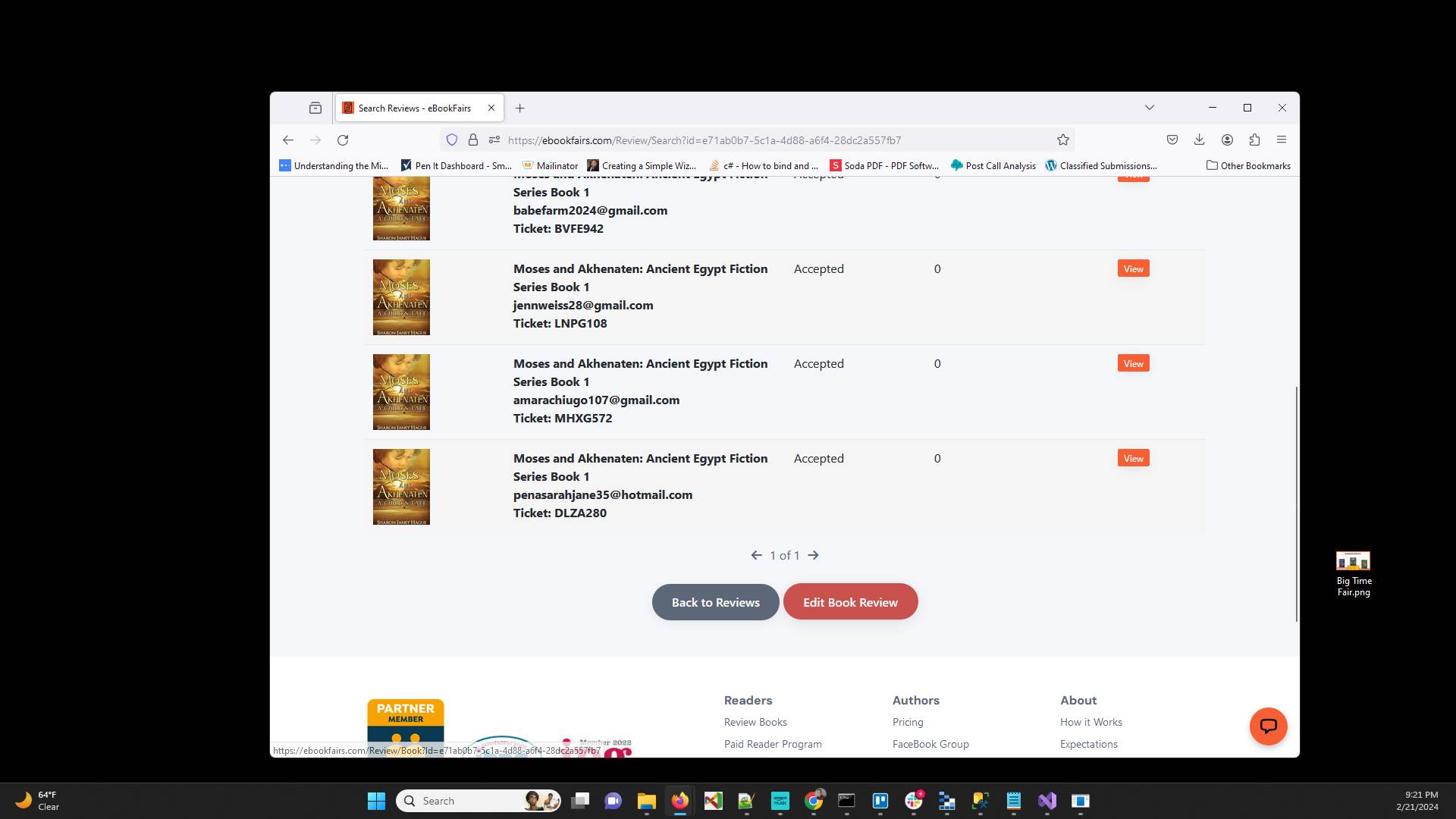Toggle the tracking protection shield
The height and width of the screenshot is (819, 1456).
[452, 140]
